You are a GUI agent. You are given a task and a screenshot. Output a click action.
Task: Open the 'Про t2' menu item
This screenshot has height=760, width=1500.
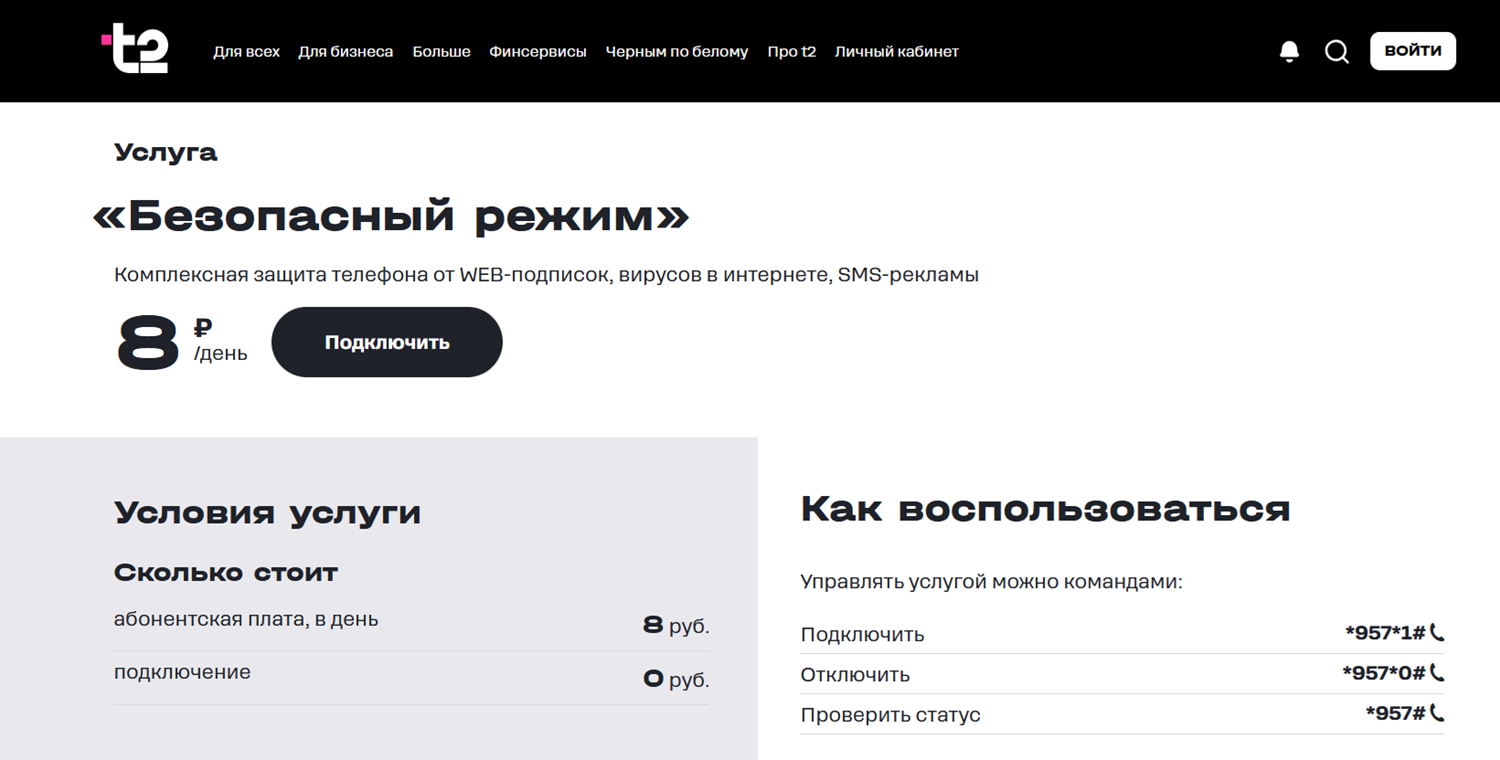[791, 51]
